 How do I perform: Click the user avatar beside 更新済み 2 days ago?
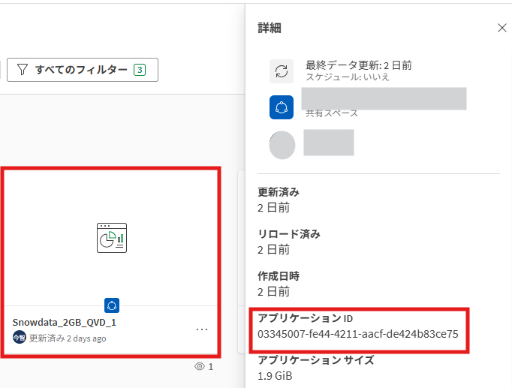click(x=19, y=337)
